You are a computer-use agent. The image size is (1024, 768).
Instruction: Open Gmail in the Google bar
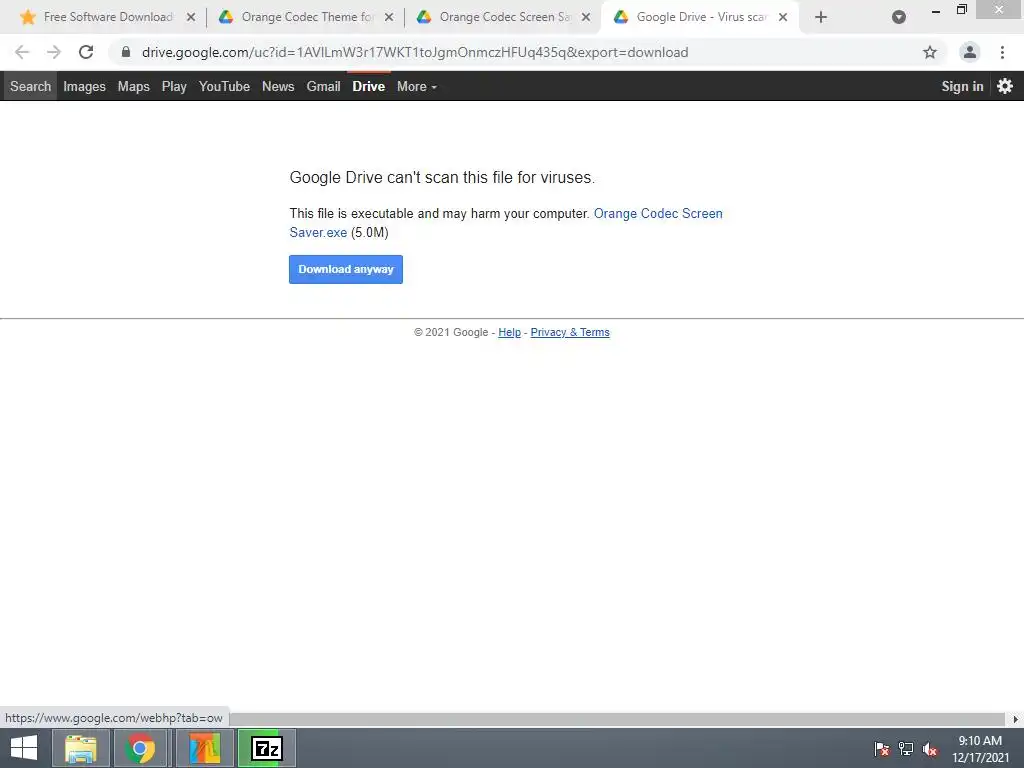tap(323, 86)
